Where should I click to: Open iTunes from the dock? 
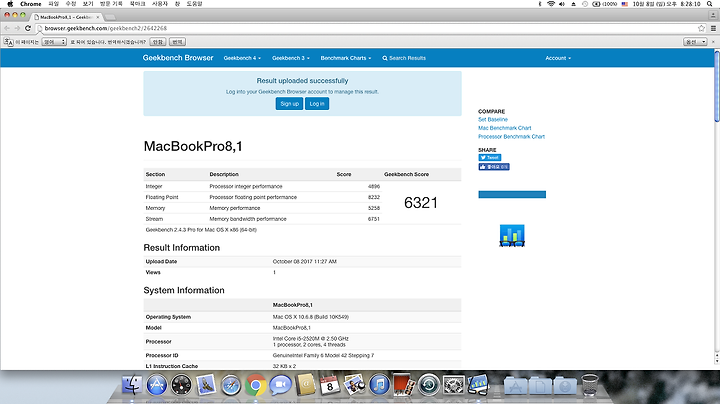coord(379,385)
